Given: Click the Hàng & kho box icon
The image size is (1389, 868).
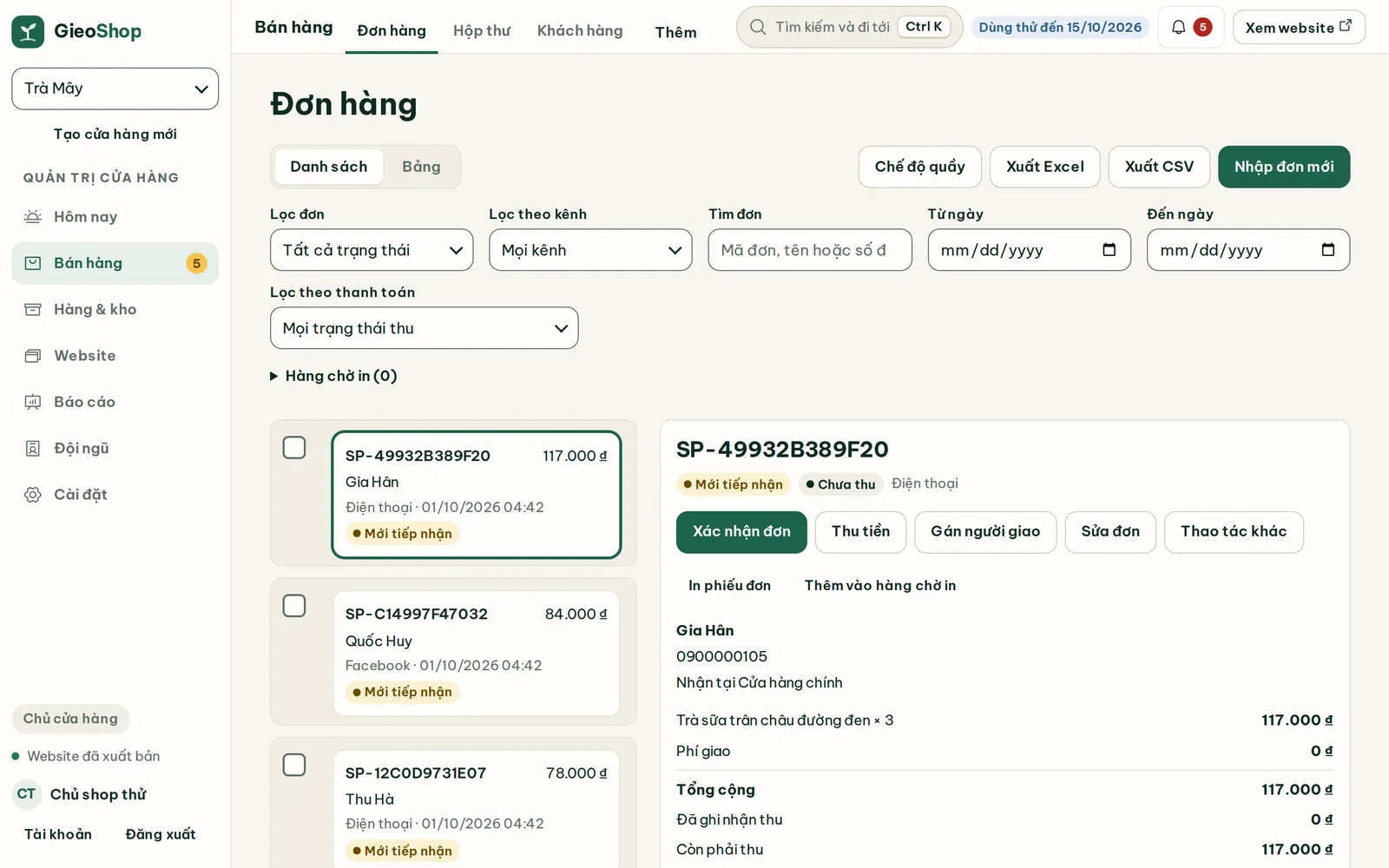Looking at the screenshot, I should tap(33, 309).
